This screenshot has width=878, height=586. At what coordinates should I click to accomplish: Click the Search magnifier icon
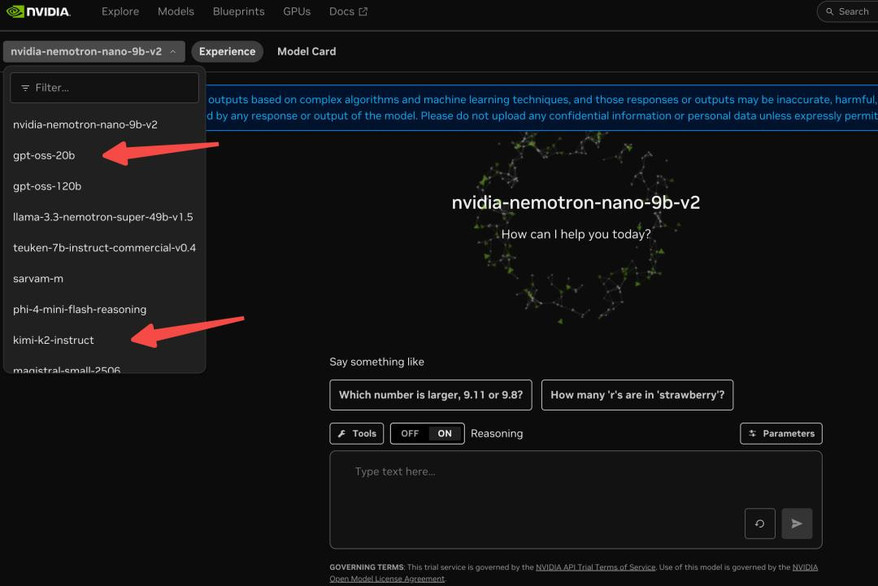pyautogui.click(x=830, y=12)
